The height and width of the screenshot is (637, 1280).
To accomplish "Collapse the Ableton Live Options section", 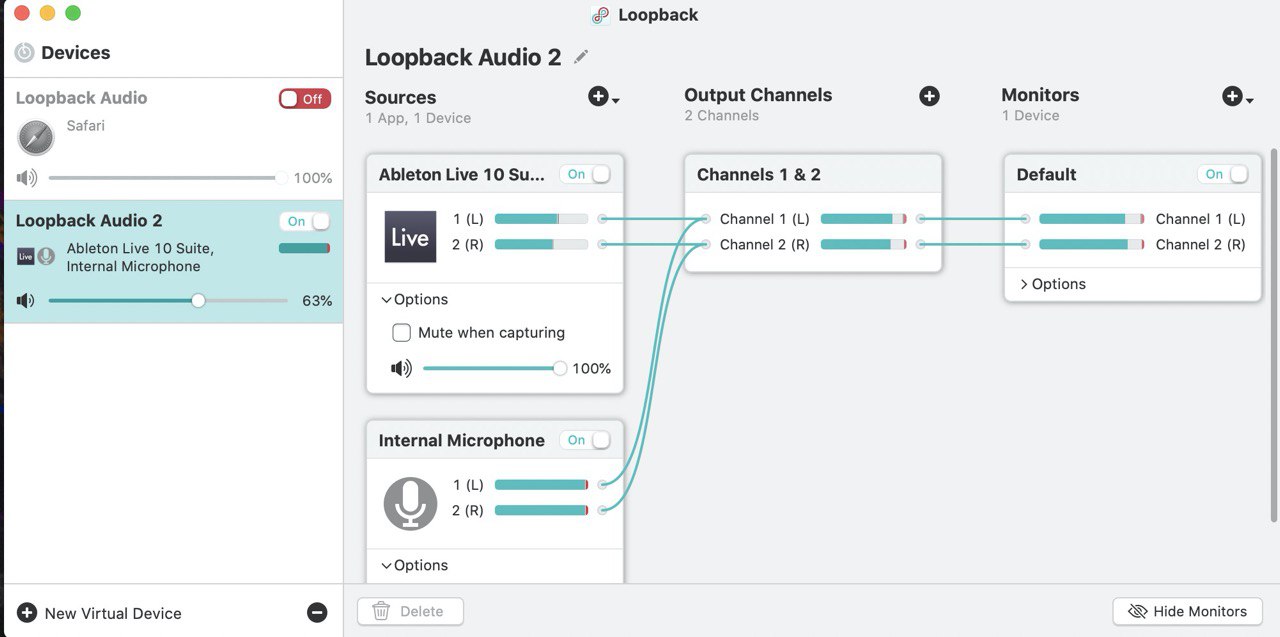I will pos(414,299).
